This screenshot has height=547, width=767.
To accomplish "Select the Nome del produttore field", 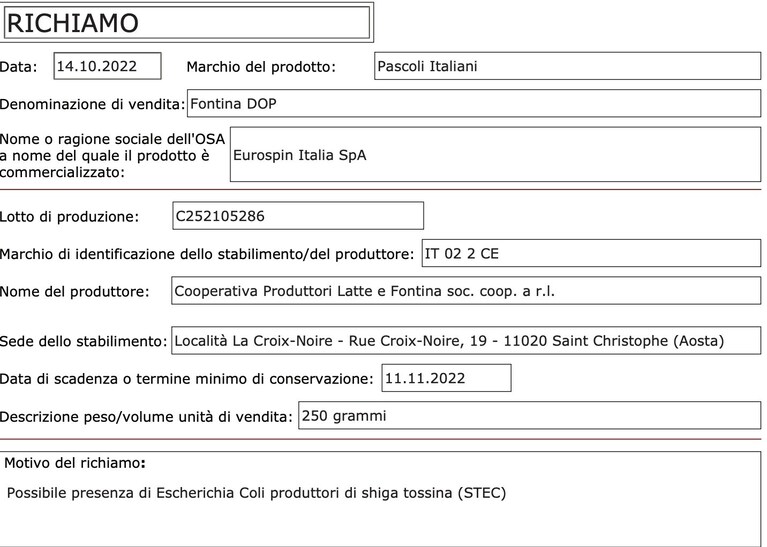I will coord(466,291).
